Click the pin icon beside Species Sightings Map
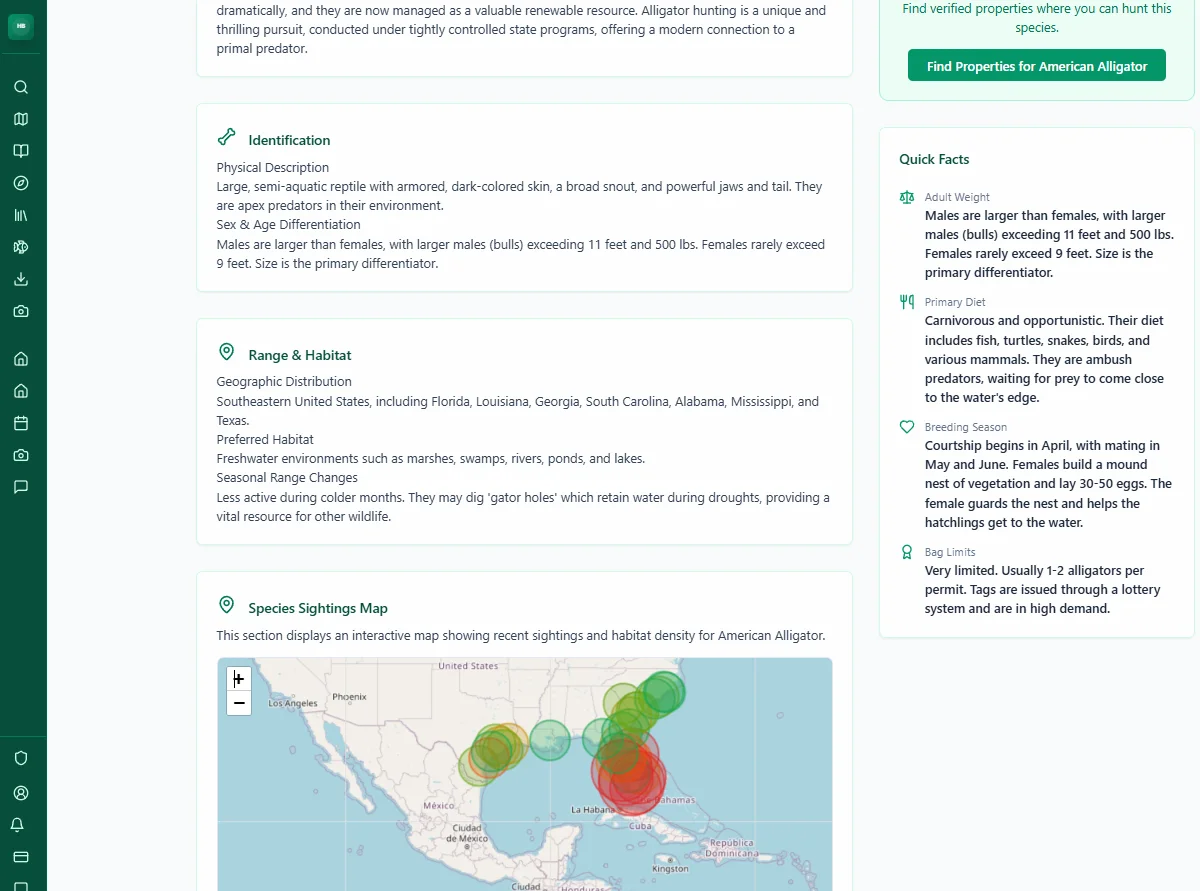 pyautogui.click(x=227, y=605)
